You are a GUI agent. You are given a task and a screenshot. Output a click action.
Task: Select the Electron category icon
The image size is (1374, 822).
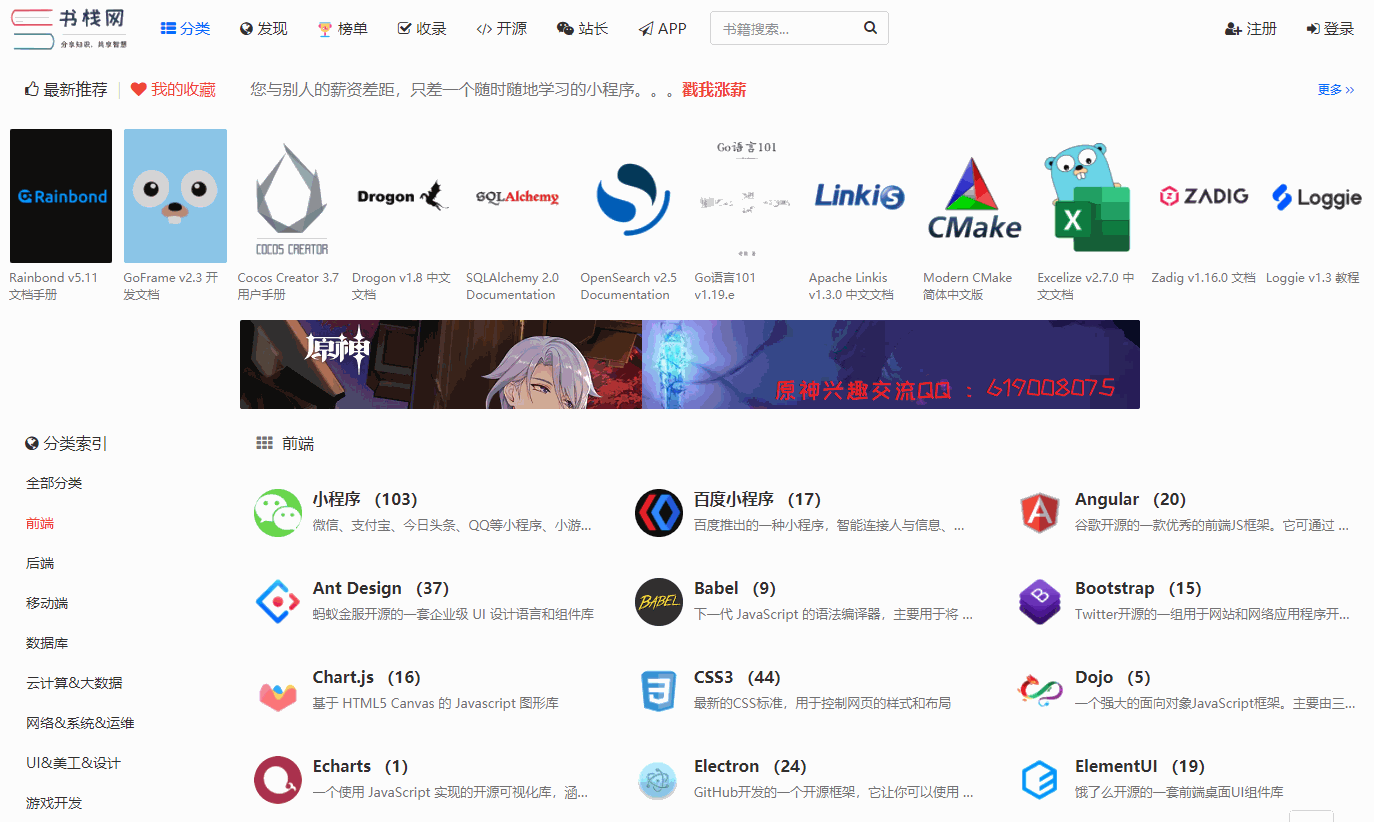click(658, 779)
